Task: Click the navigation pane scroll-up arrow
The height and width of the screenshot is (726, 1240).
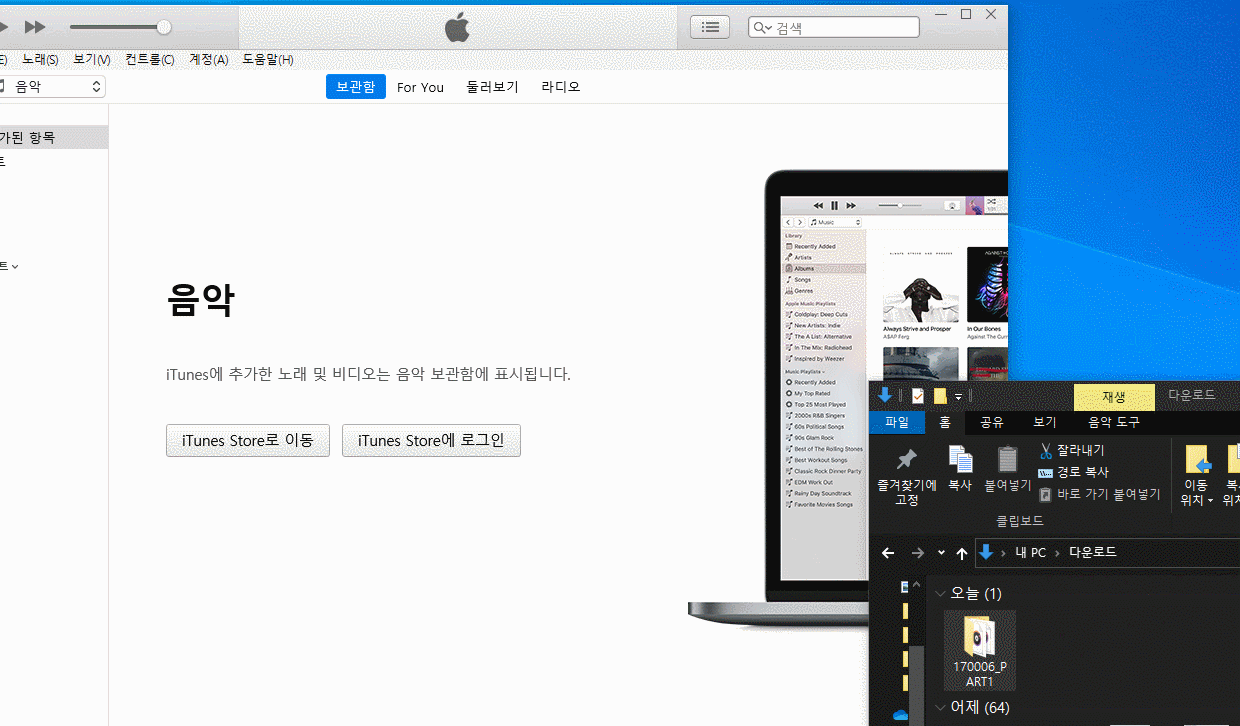Action: (x=916, y=583)
